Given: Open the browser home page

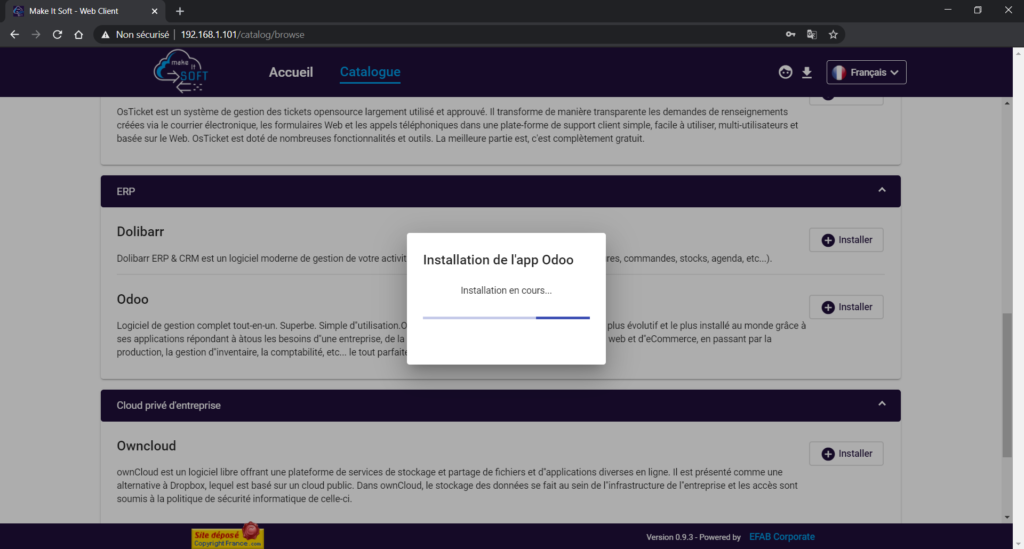Looking at the screenshot, I should click(78, 35).
